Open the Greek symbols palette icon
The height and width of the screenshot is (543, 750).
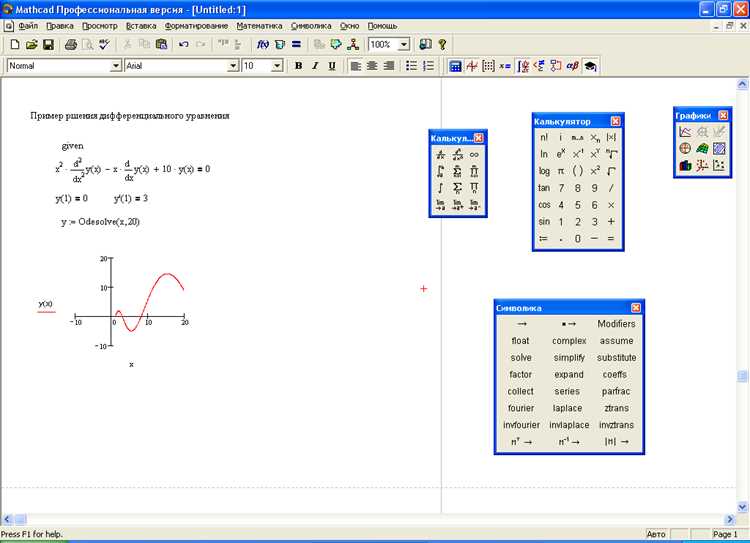573,66
